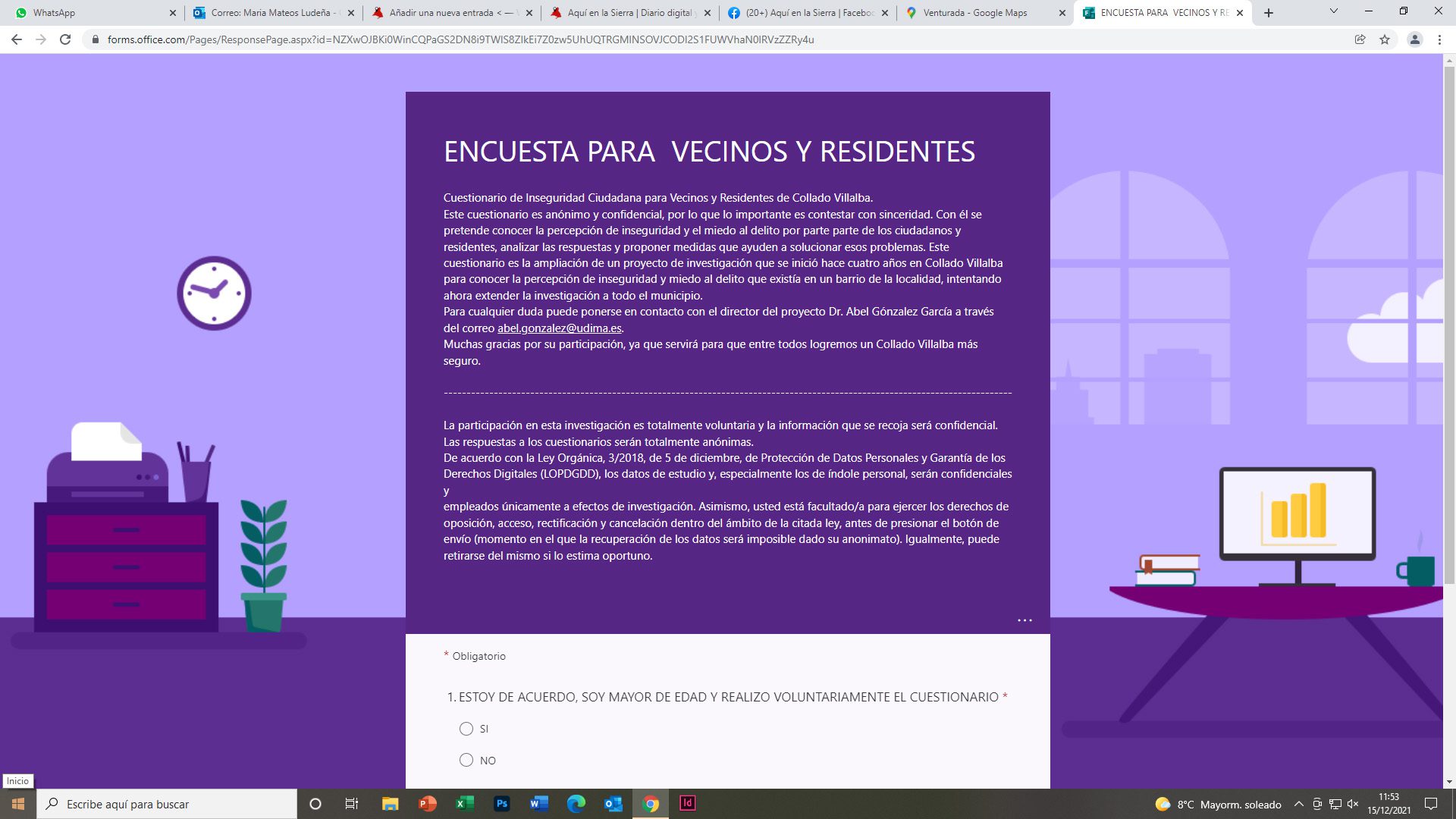Switch to Venturada - Google Maps tab
This screenshot has width=1456, height=819.
[974, 13]
